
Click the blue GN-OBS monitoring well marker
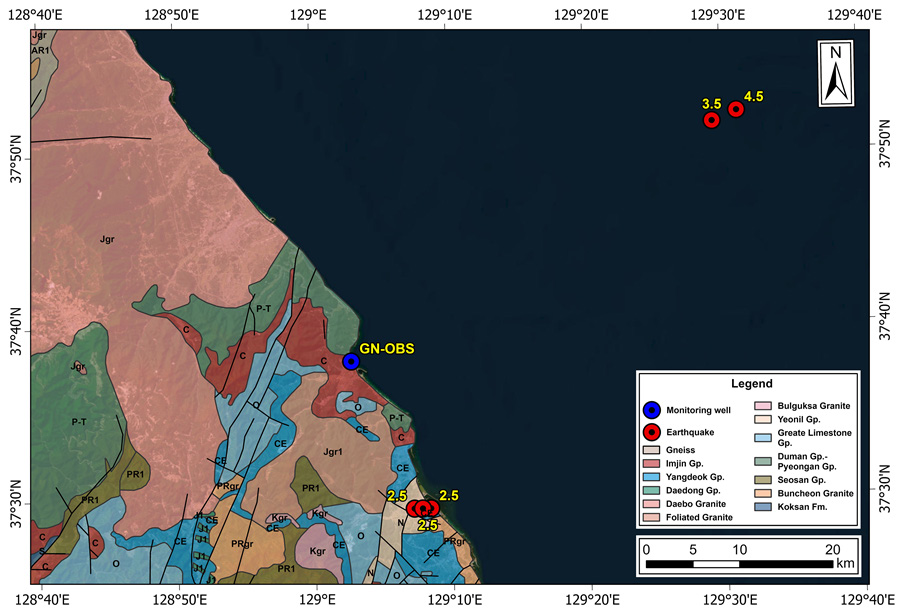351,361
